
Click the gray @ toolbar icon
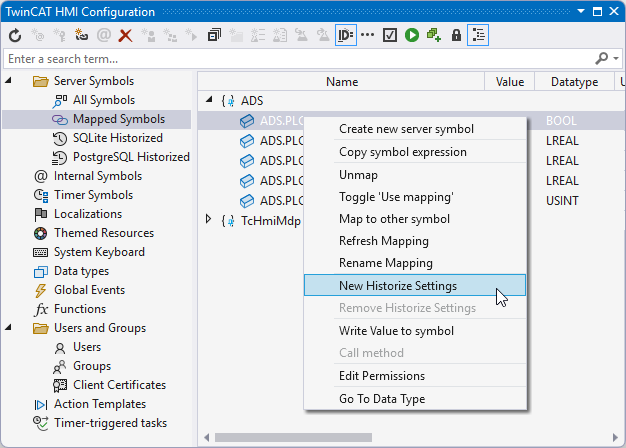coord(104,36)
